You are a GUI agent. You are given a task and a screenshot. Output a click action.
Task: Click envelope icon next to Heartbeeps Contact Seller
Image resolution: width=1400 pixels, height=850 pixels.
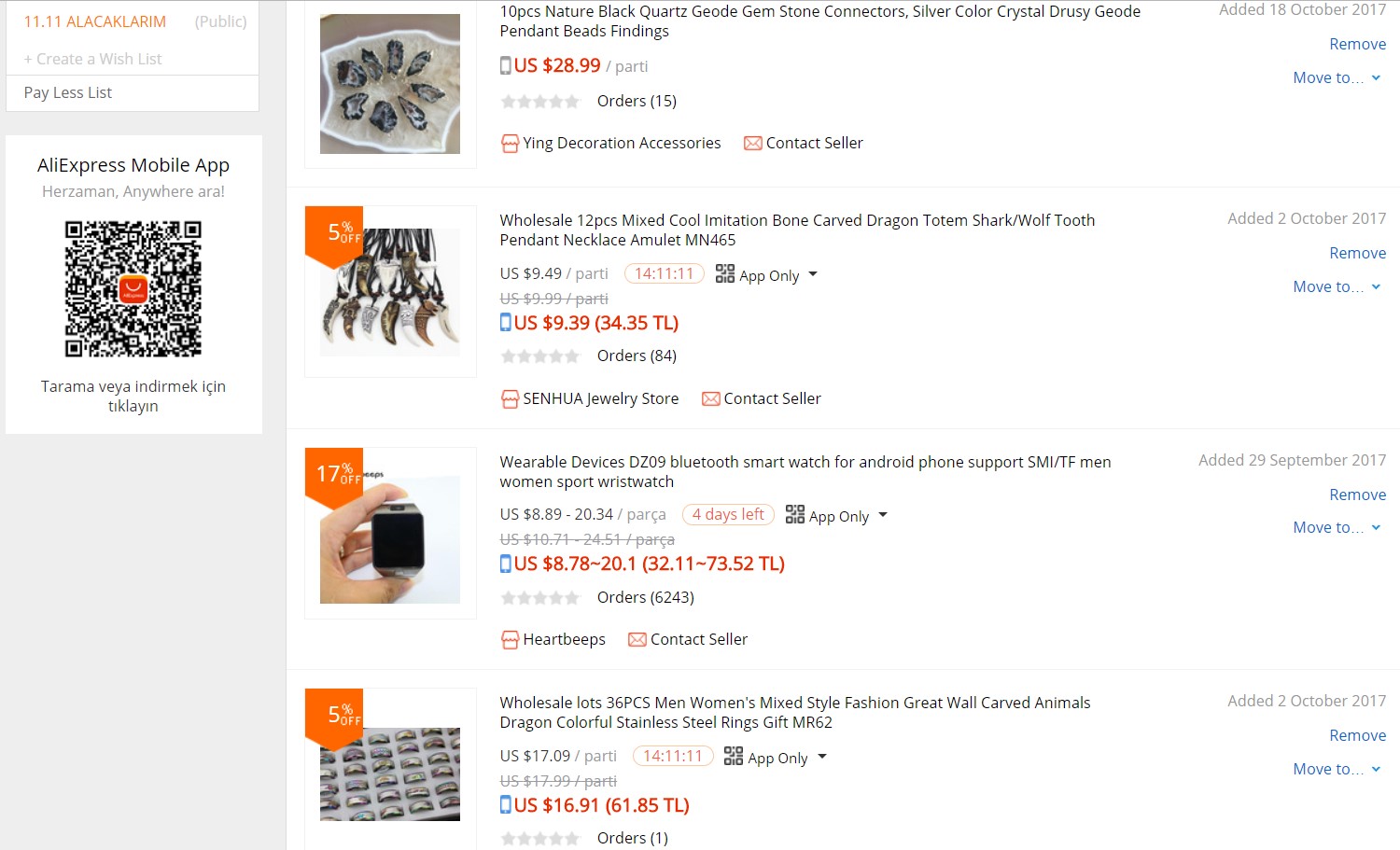coord(637,640)
